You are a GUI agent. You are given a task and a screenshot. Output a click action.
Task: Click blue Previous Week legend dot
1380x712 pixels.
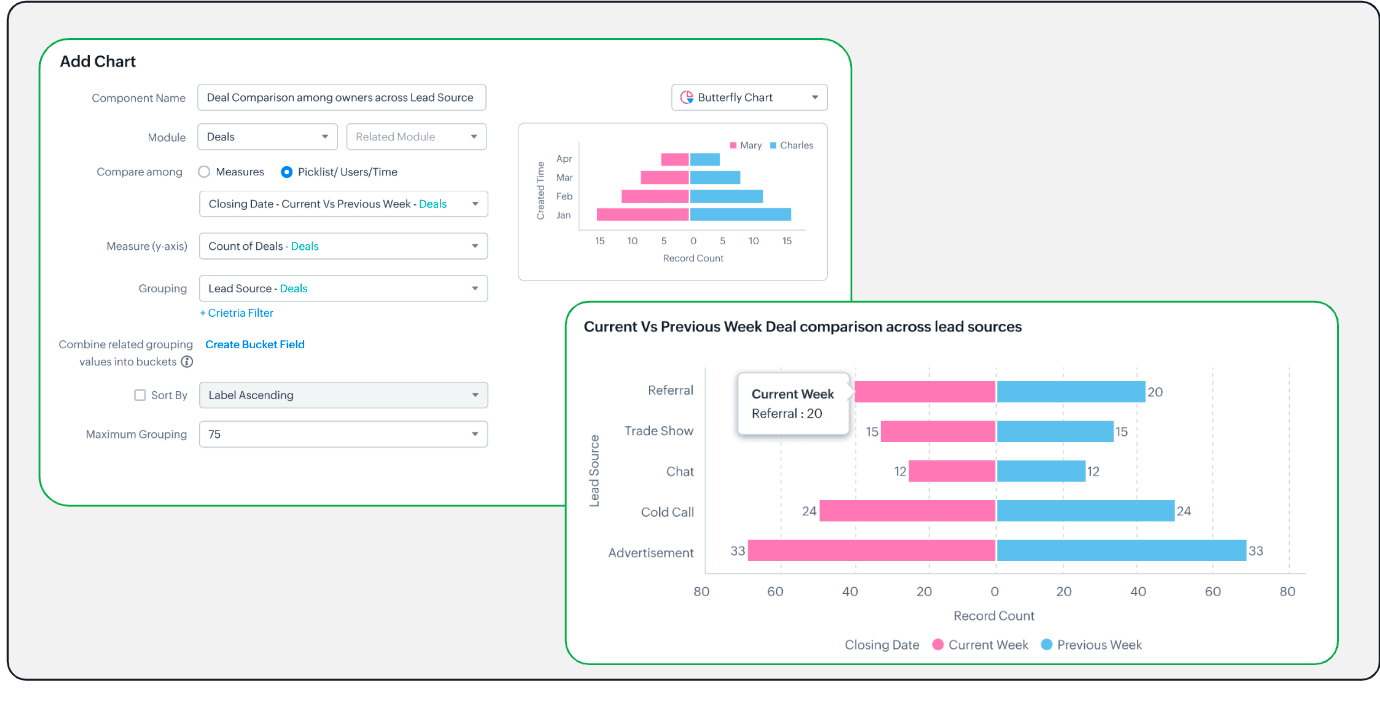1046,645
